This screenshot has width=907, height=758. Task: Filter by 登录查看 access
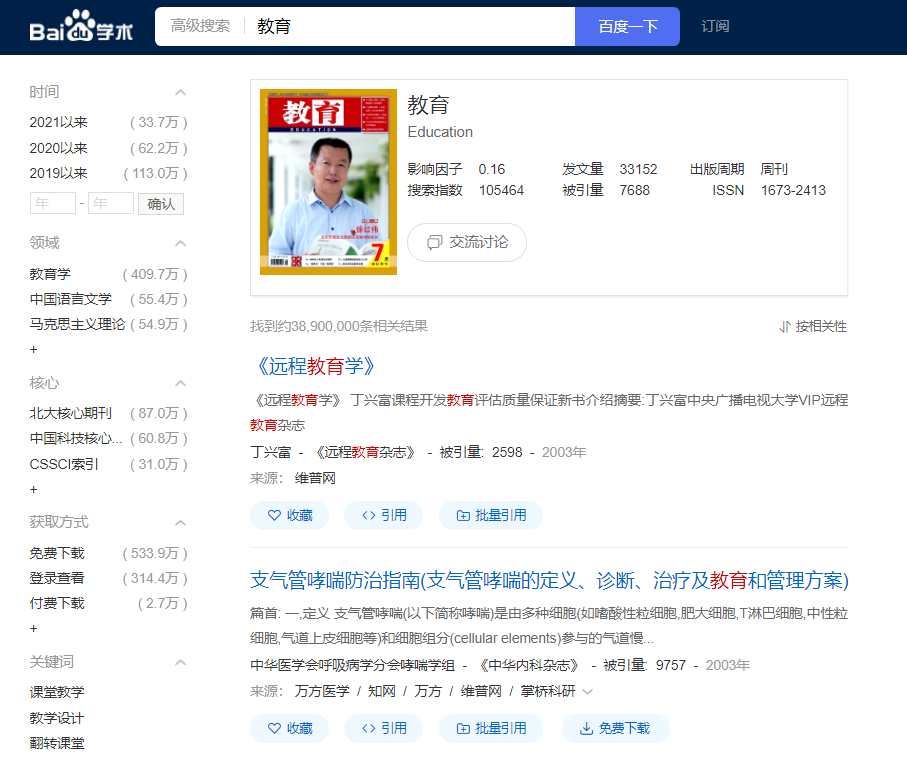click(x=57, y=578)
